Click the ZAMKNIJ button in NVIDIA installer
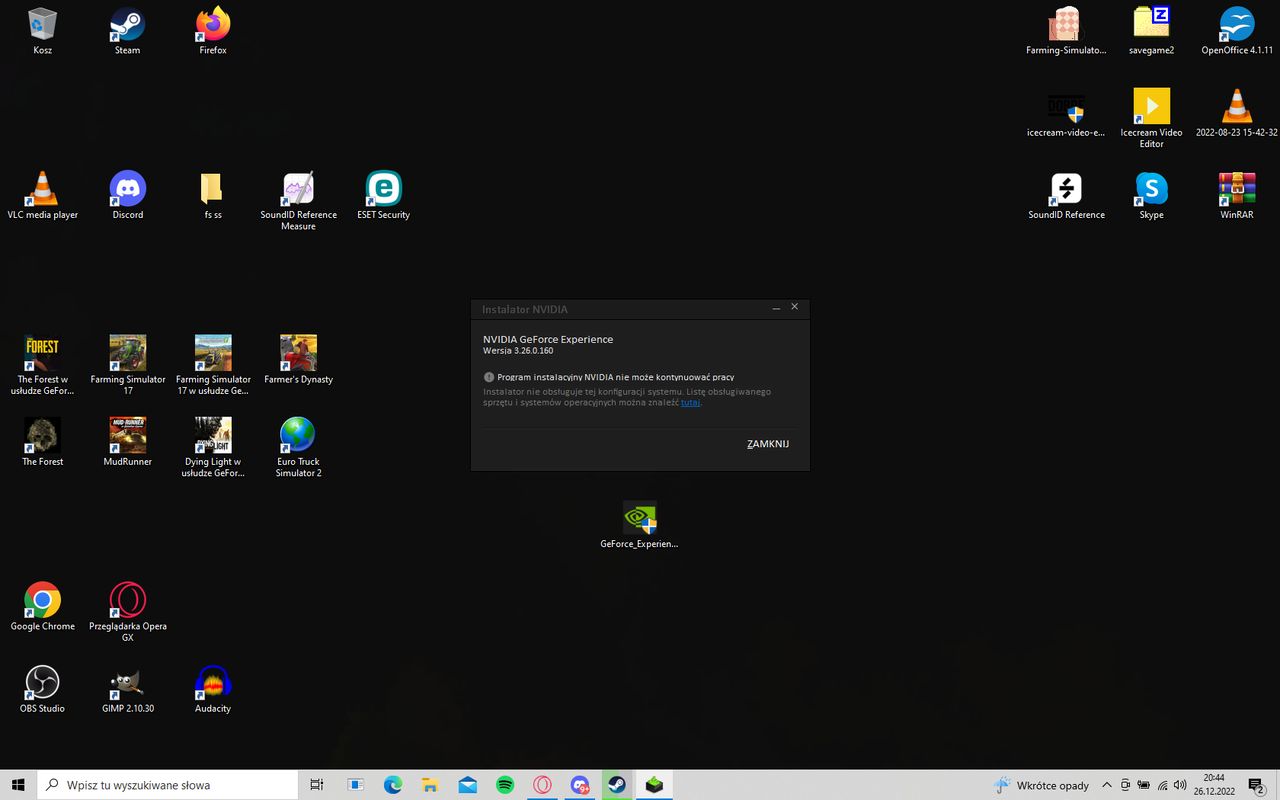 click(x=768, y=444)
